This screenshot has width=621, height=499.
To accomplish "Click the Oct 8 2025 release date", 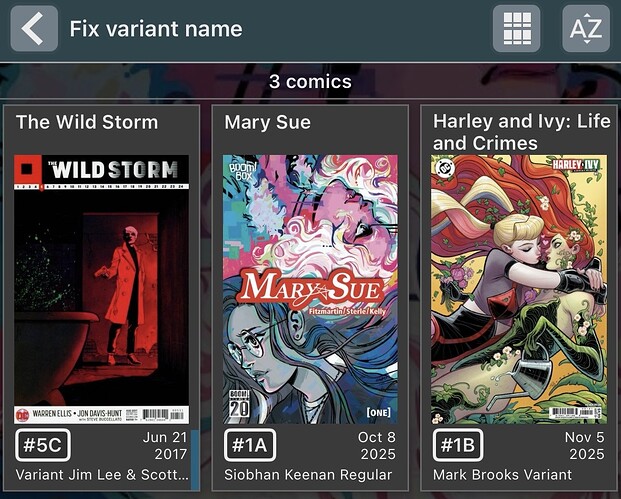I will 377,446.
